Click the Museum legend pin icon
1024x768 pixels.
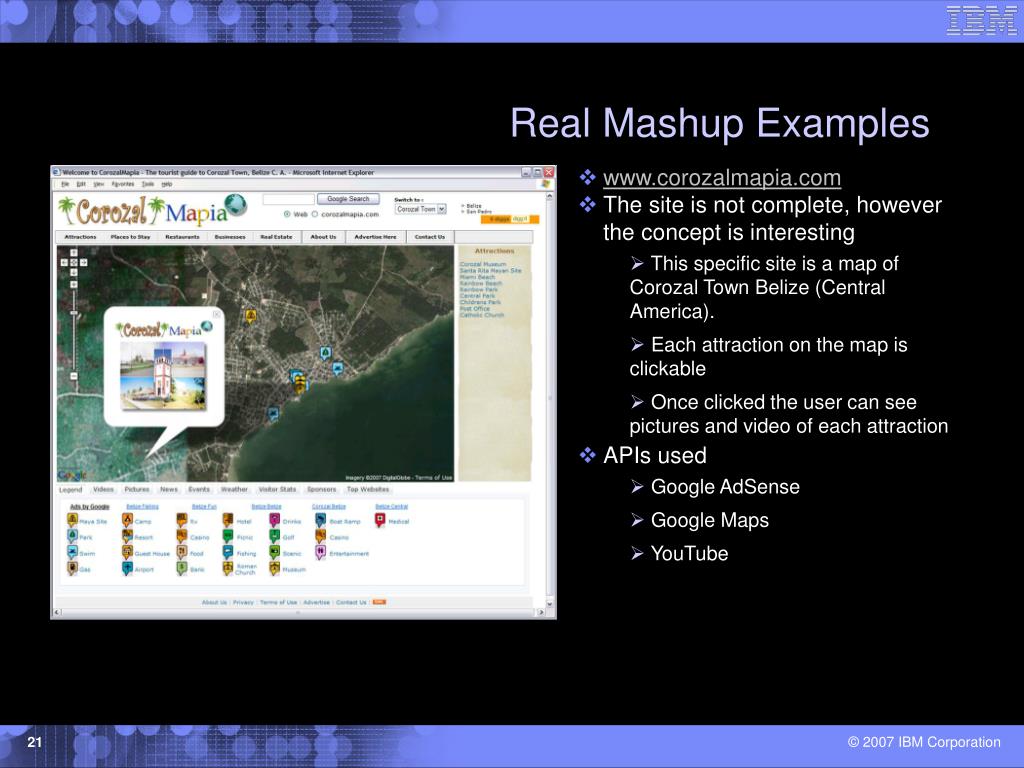[x=274, y=569]
